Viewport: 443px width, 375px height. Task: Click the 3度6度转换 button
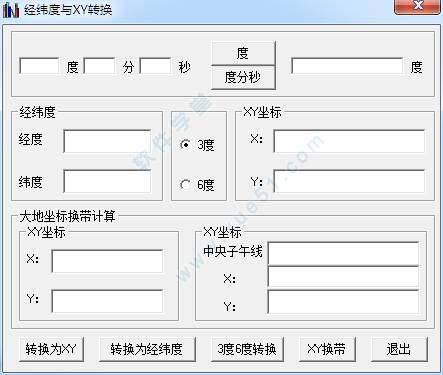[x=247, y=349]
